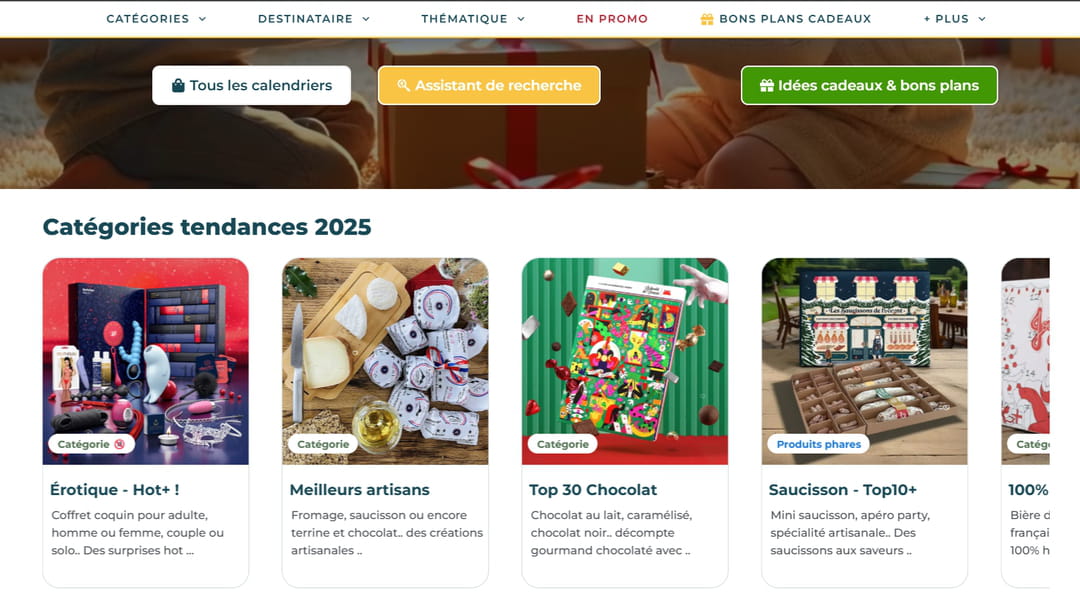Click the Produits phares badge
1080x603 pixels.
818,444
